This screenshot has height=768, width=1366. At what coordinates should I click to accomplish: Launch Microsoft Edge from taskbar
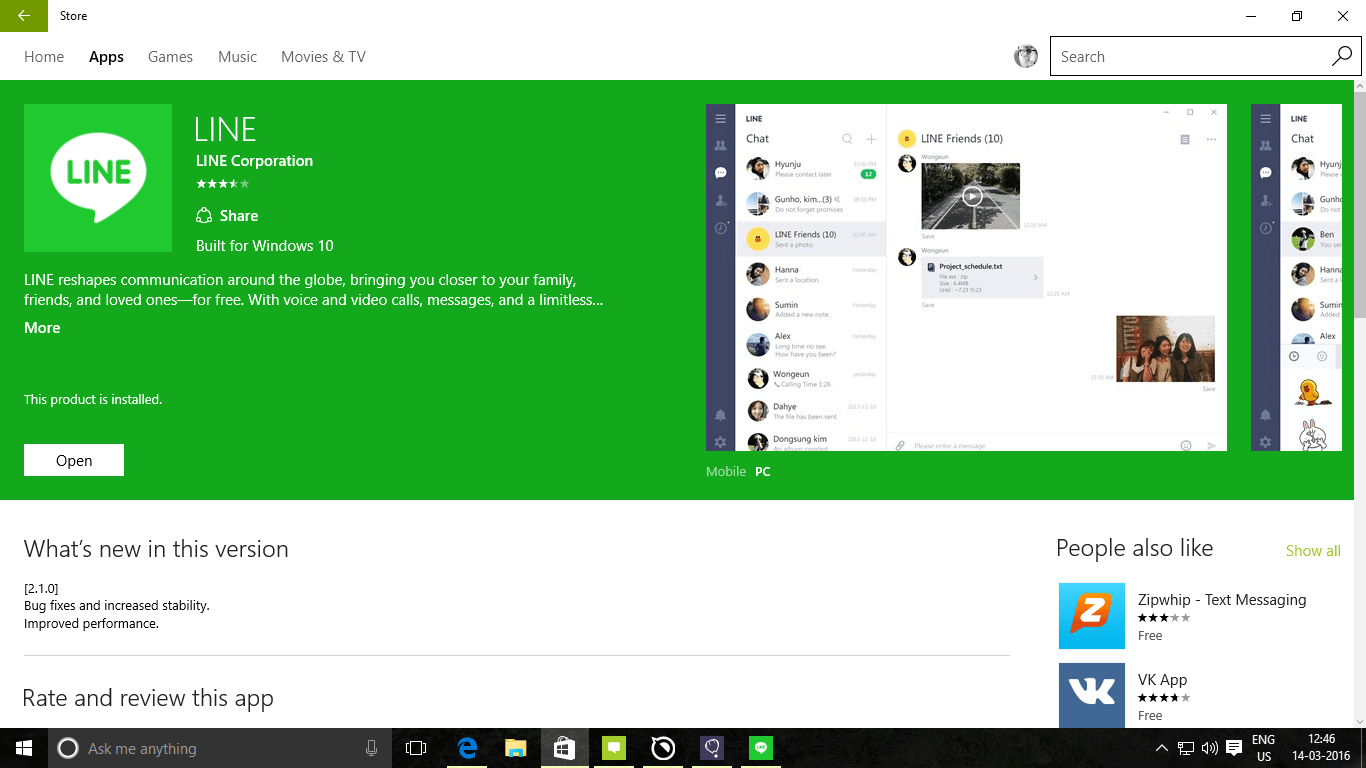[x=467, y=748]
